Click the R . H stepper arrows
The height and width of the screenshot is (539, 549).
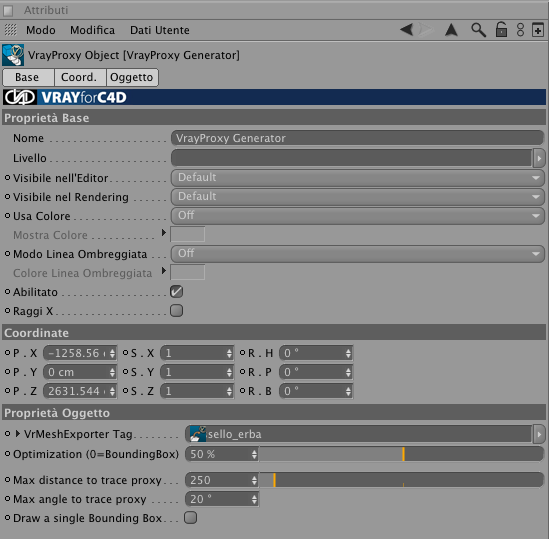348,353
